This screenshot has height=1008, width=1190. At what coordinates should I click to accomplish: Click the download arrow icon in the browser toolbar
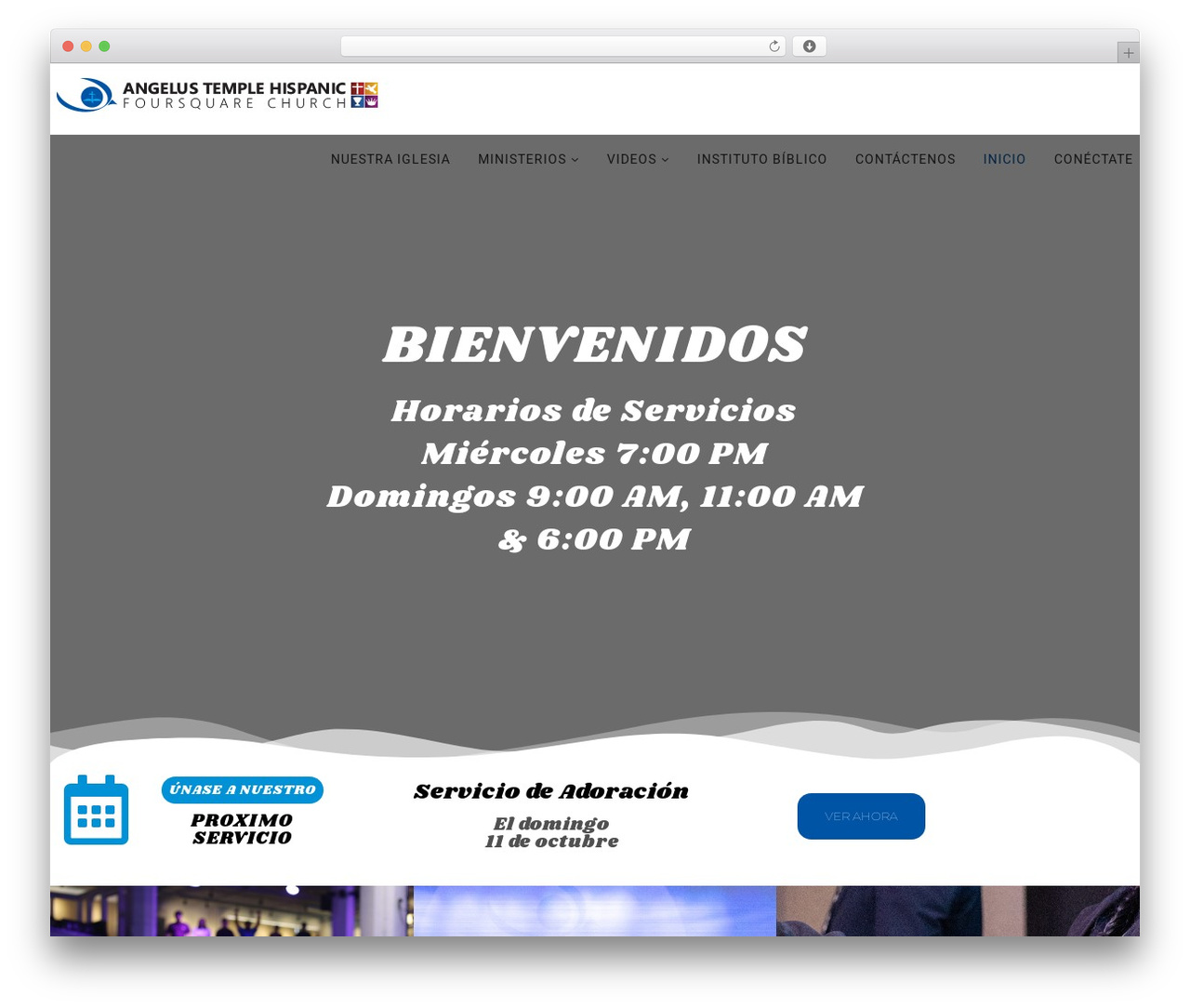pos(809,46)
